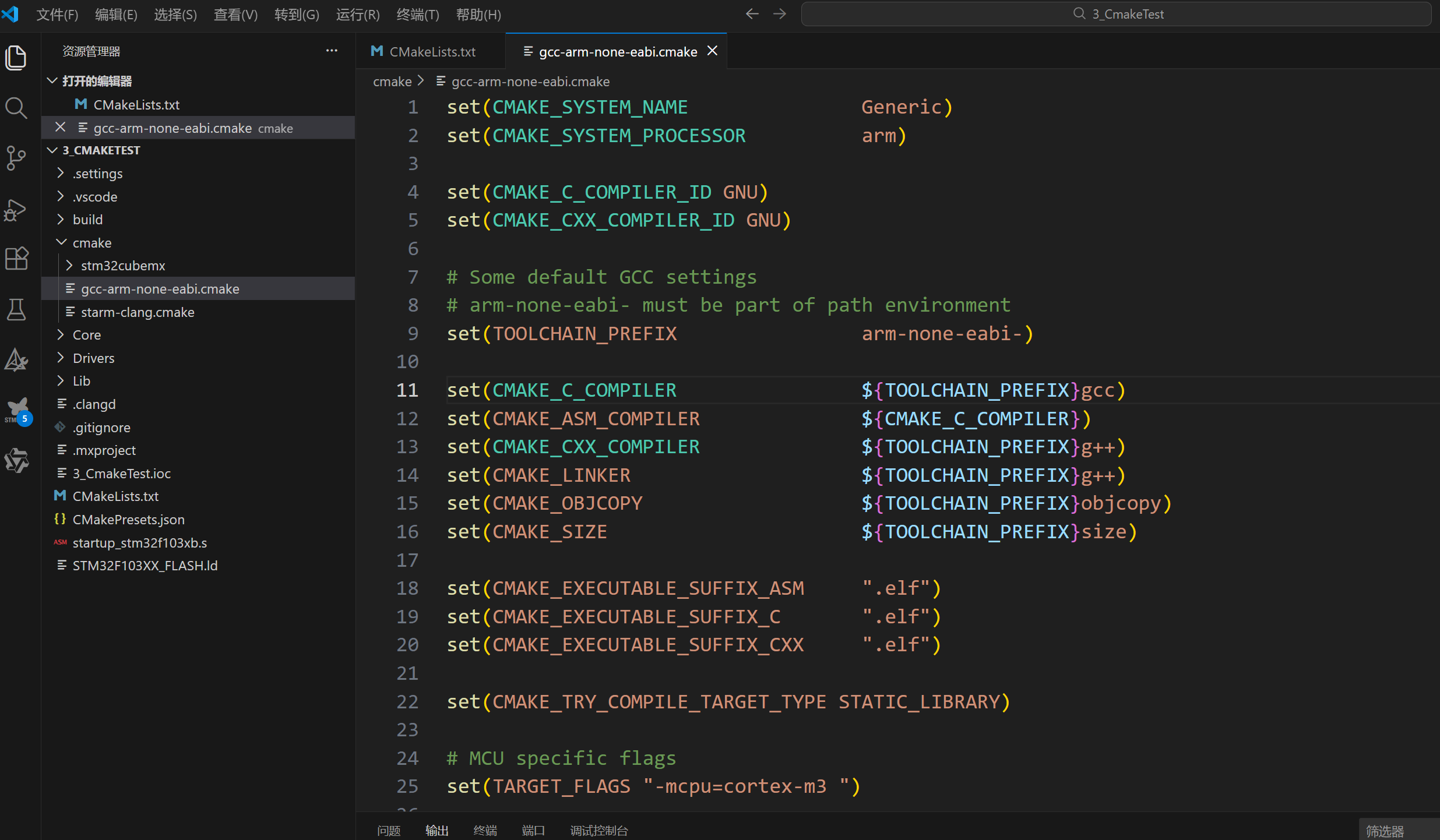Image resolution: width=1440 pixels, height=840 pixels.
Task: Open the .clangd file
Action: [x=198, y=404]
